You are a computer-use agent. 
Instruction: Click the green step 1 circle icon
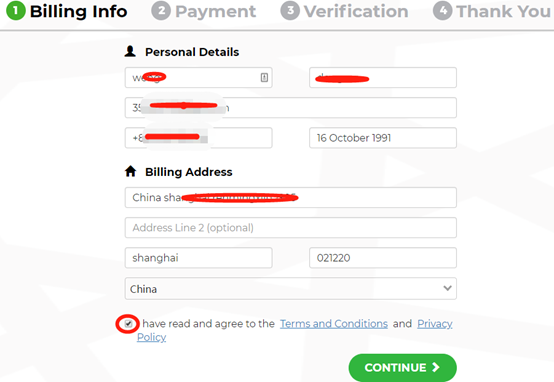coord(16,11)
